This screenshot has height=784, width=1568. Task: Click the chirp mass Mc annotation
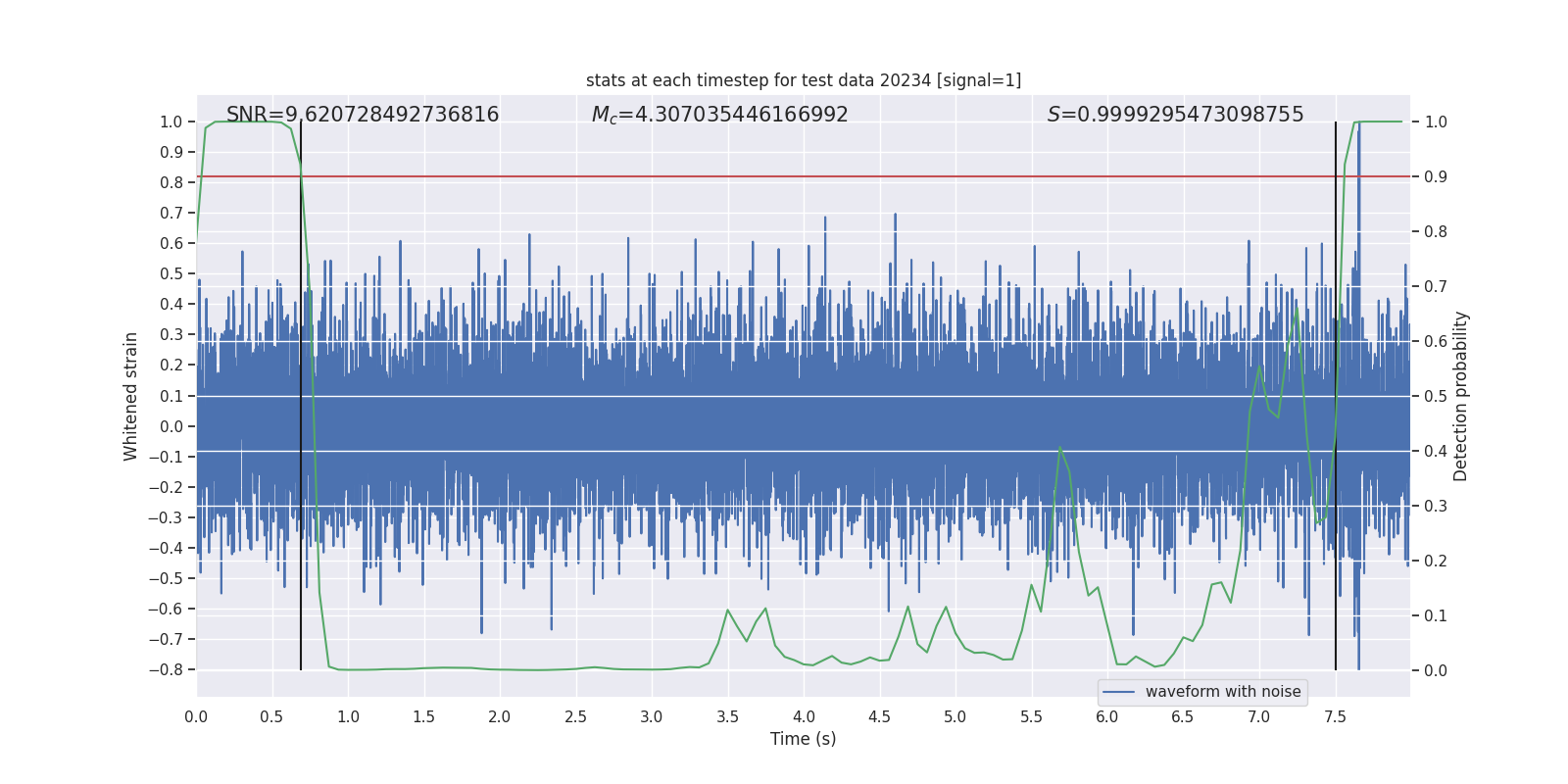pos(719,115)
